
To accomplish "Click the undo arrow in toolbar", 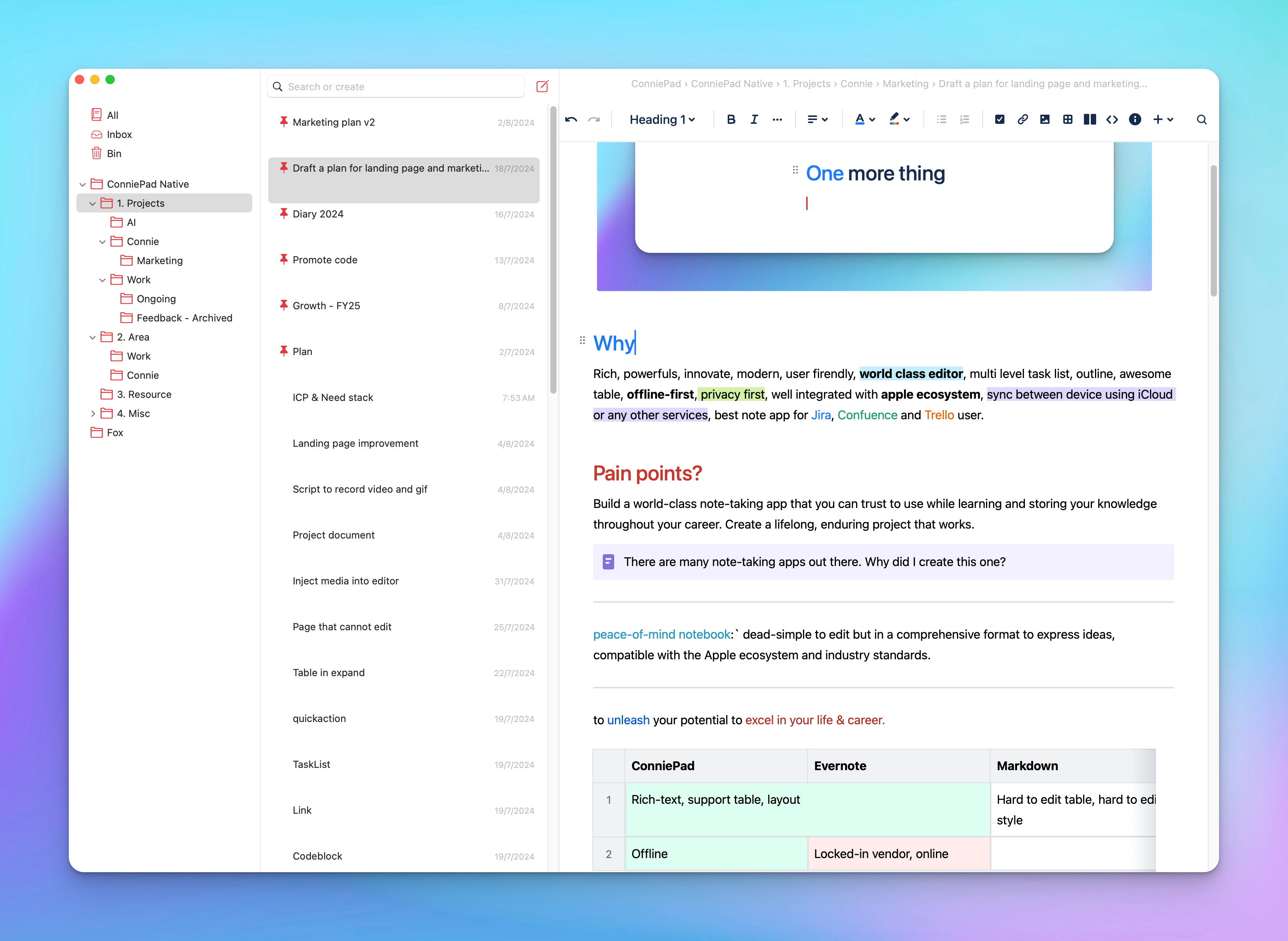I will coord(571,120).
